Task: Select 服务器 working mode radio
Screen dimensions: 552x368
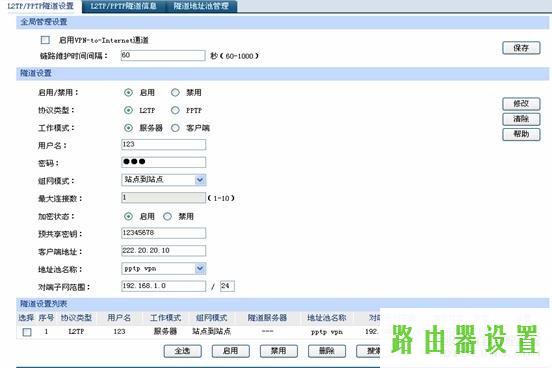Action: (128, 128)
